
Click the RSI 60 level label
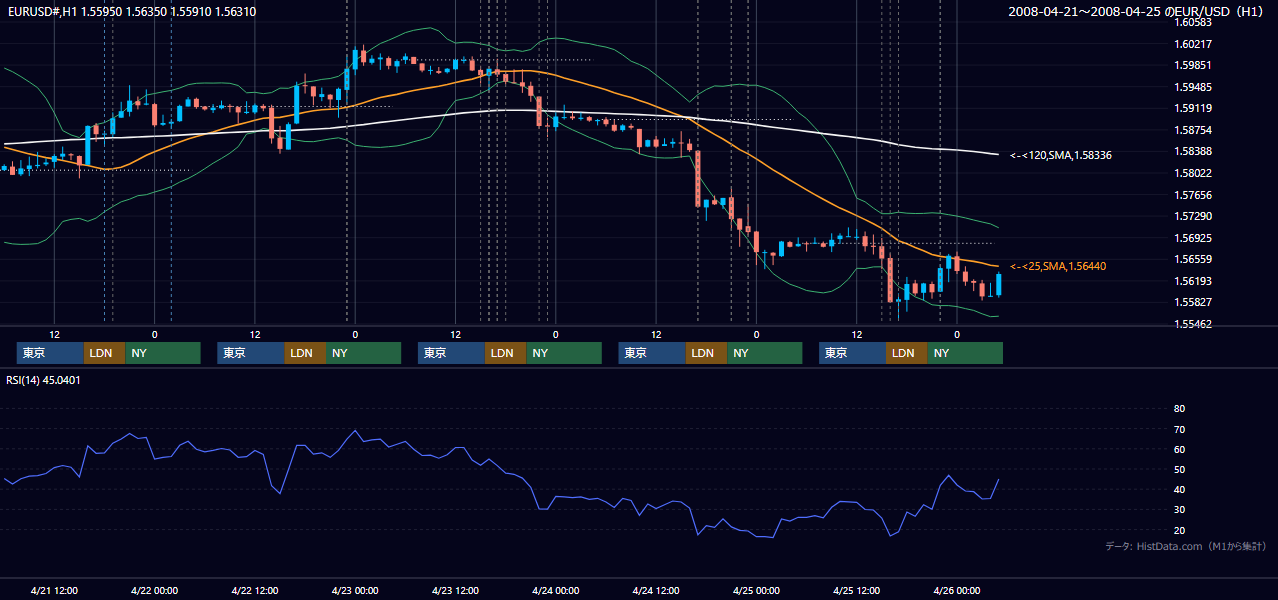(x=1179, y=449)
